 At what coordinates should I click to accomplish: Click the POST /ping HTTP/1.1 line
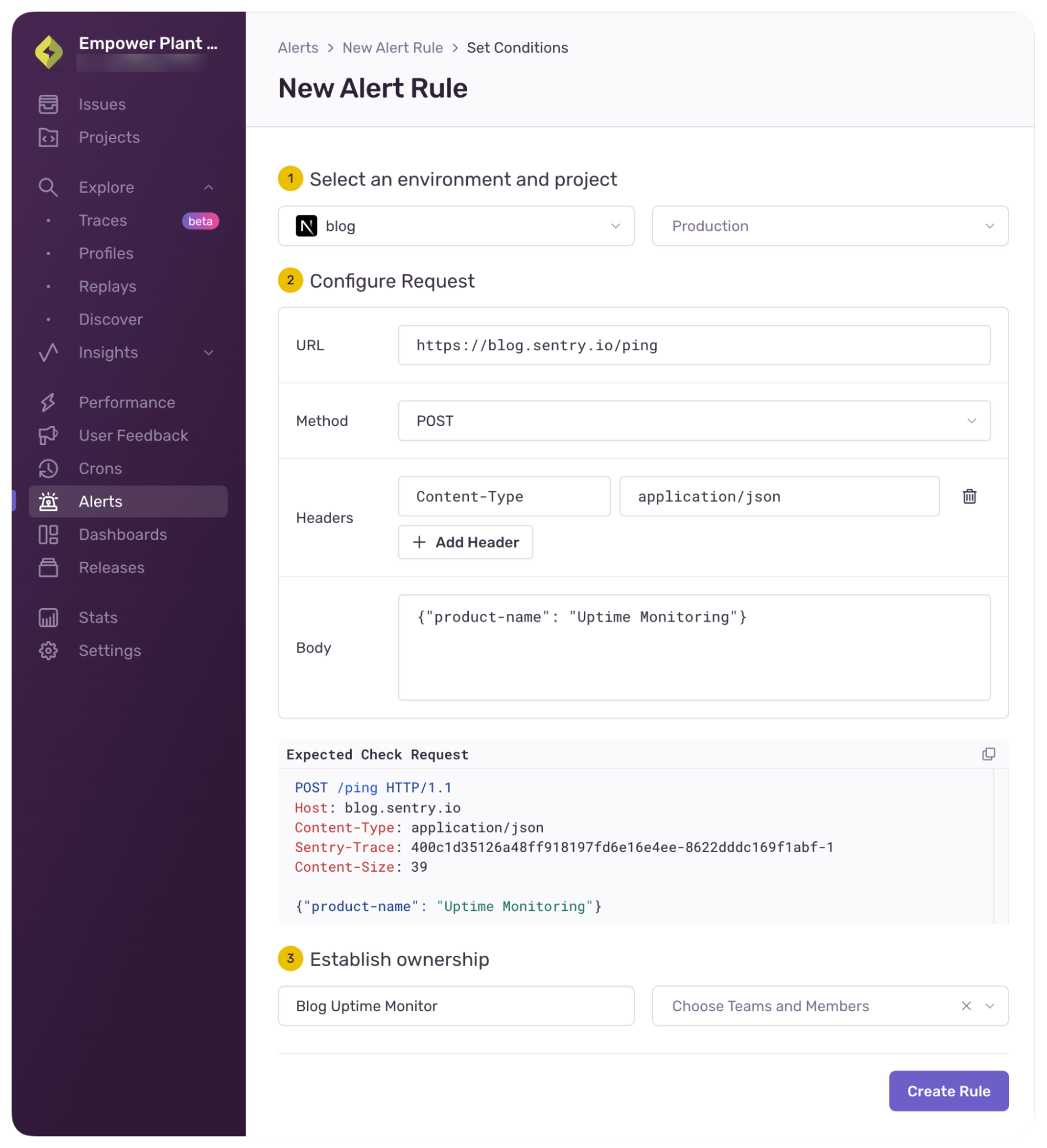373,788
